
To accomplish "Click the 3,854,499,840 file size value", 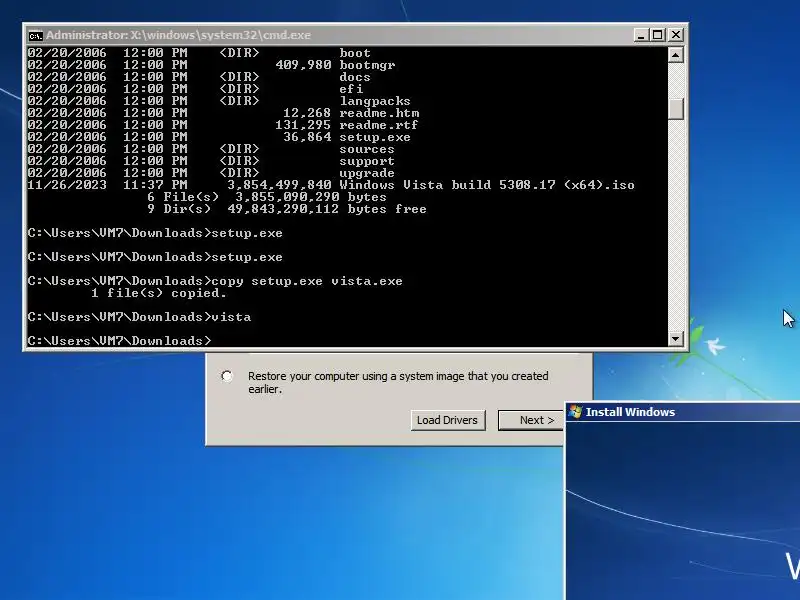I will coord(279,185).
